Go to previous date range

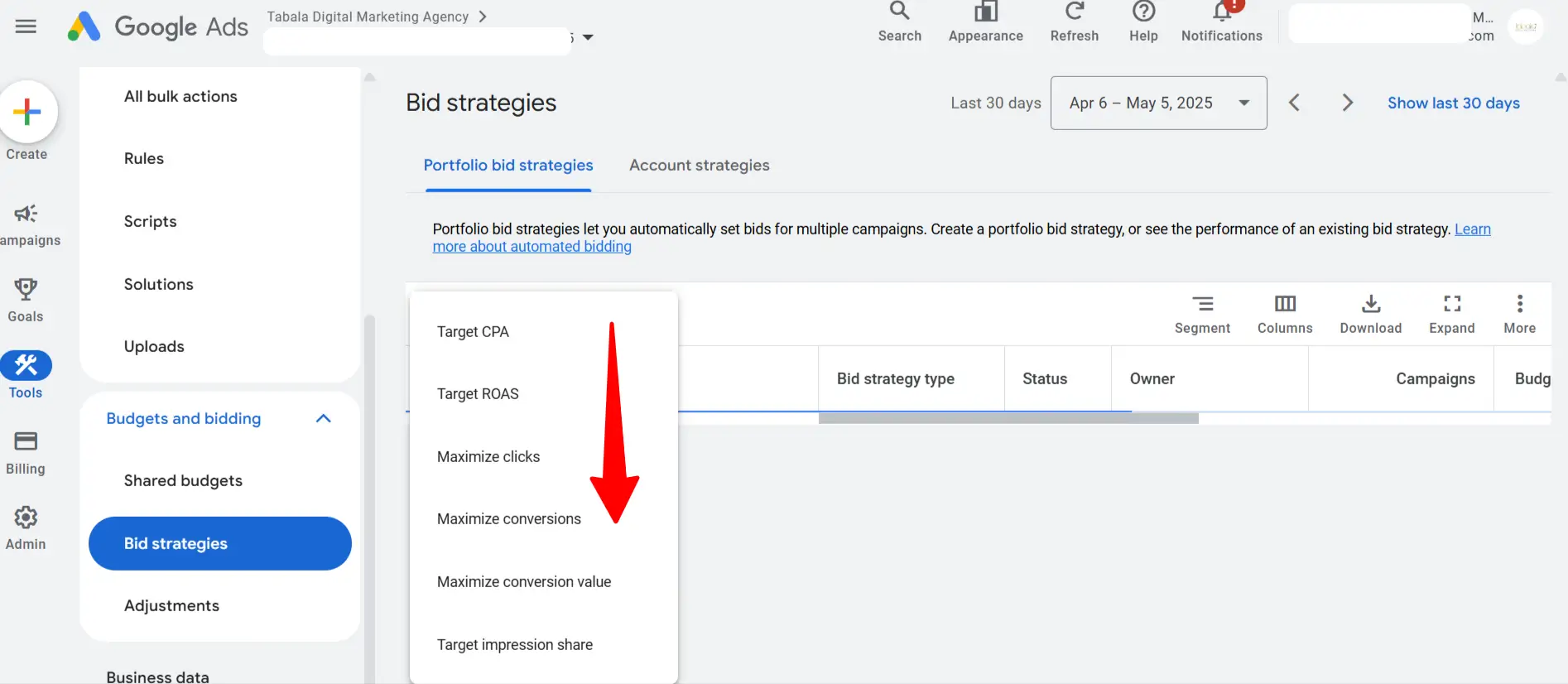pos(1295,103)
